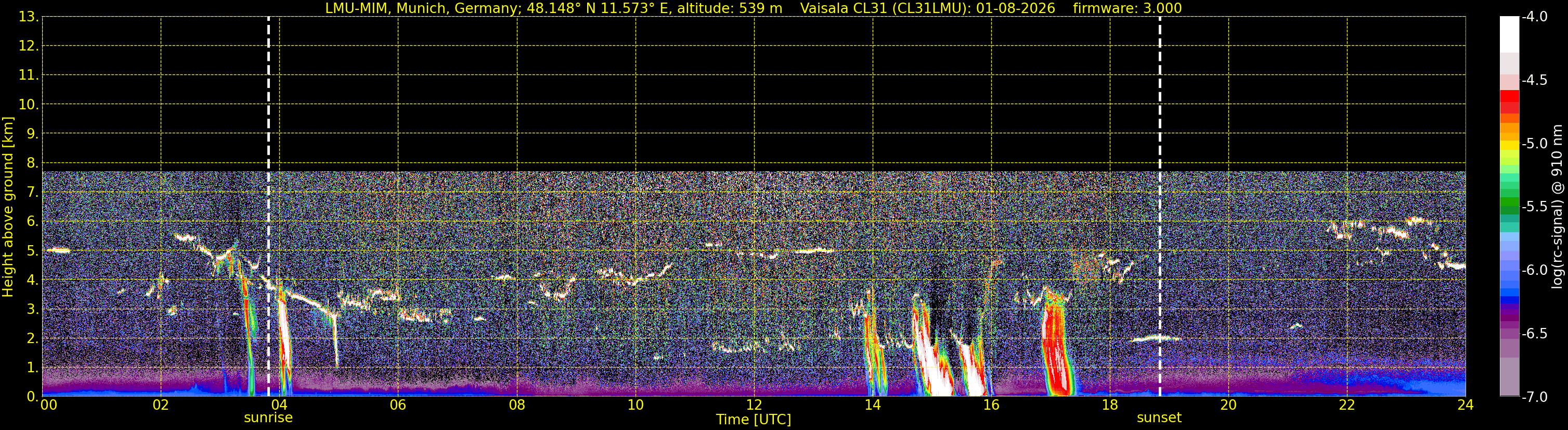Click the '0.' height axis tick label

pyautogui.click(x=32, y=397)
